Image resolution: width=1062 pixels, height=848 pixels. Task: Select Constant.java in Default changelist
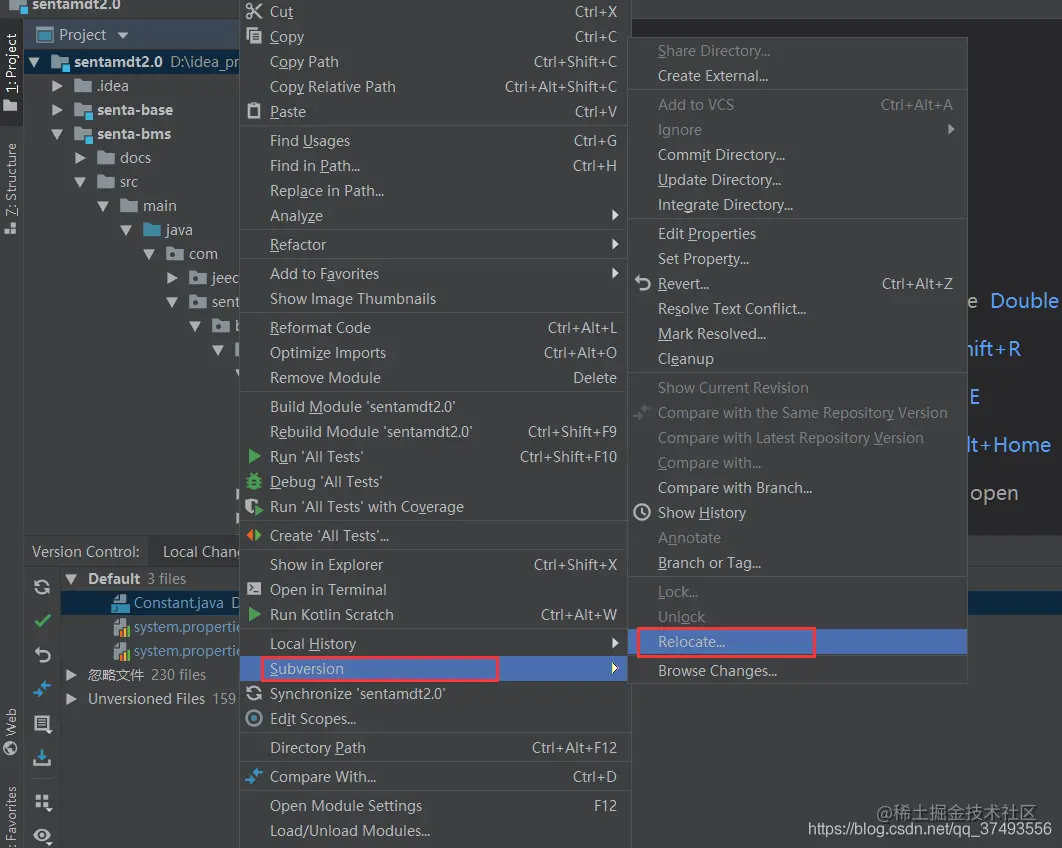click(x=178, y=602)
